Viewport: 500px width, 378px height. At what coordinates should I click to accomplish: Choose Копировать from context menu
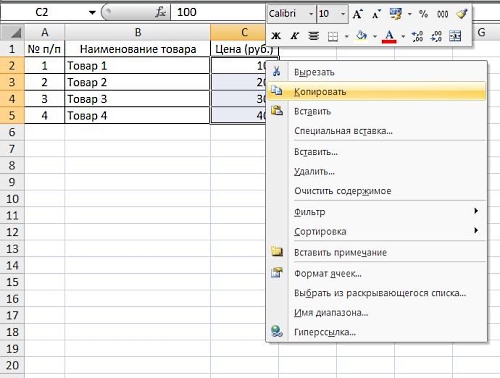(x=377, y=91)
